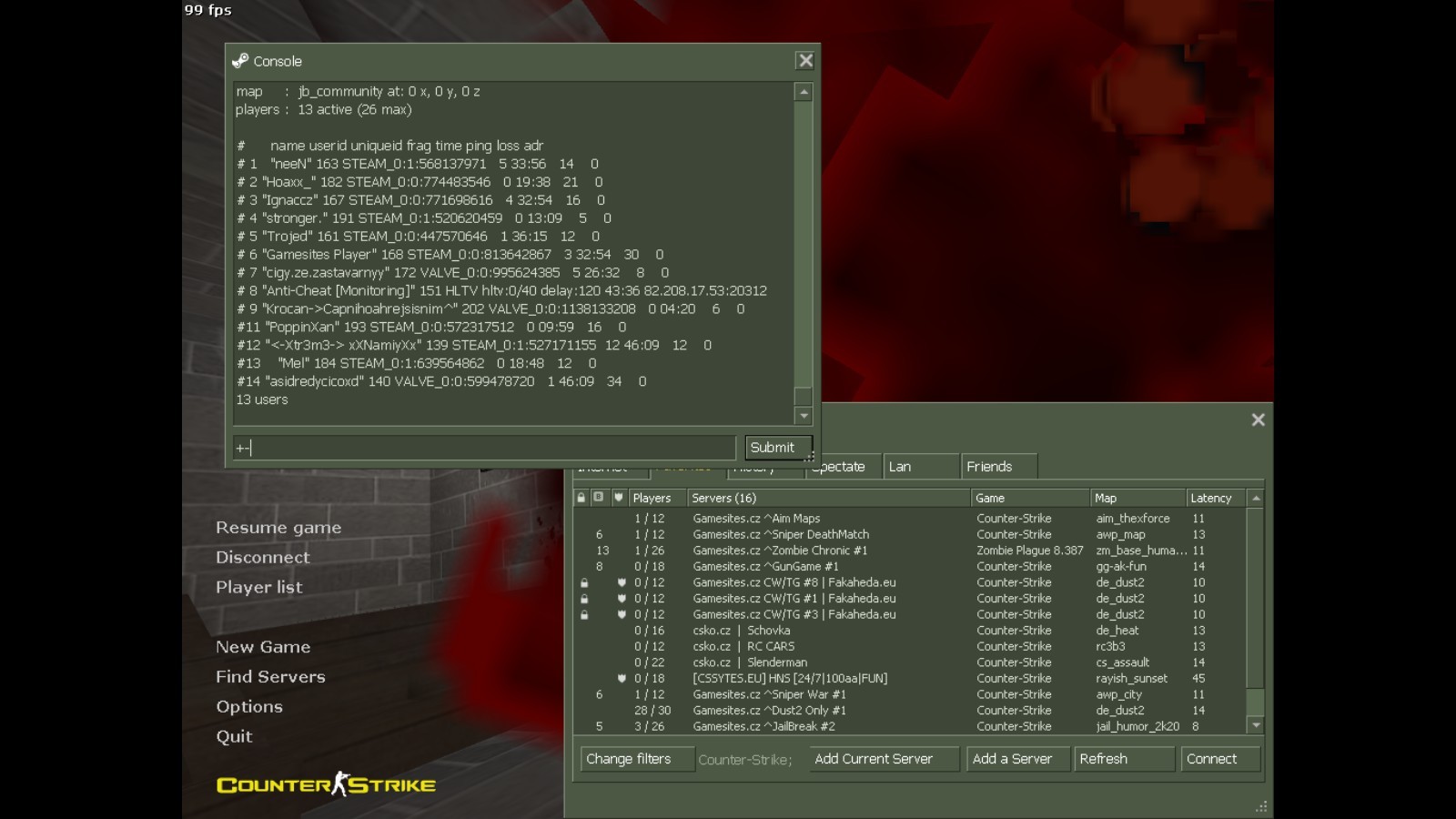Click server browser resize grip
Viewport: 1456px width, 819px height.
coord(1261,807)
